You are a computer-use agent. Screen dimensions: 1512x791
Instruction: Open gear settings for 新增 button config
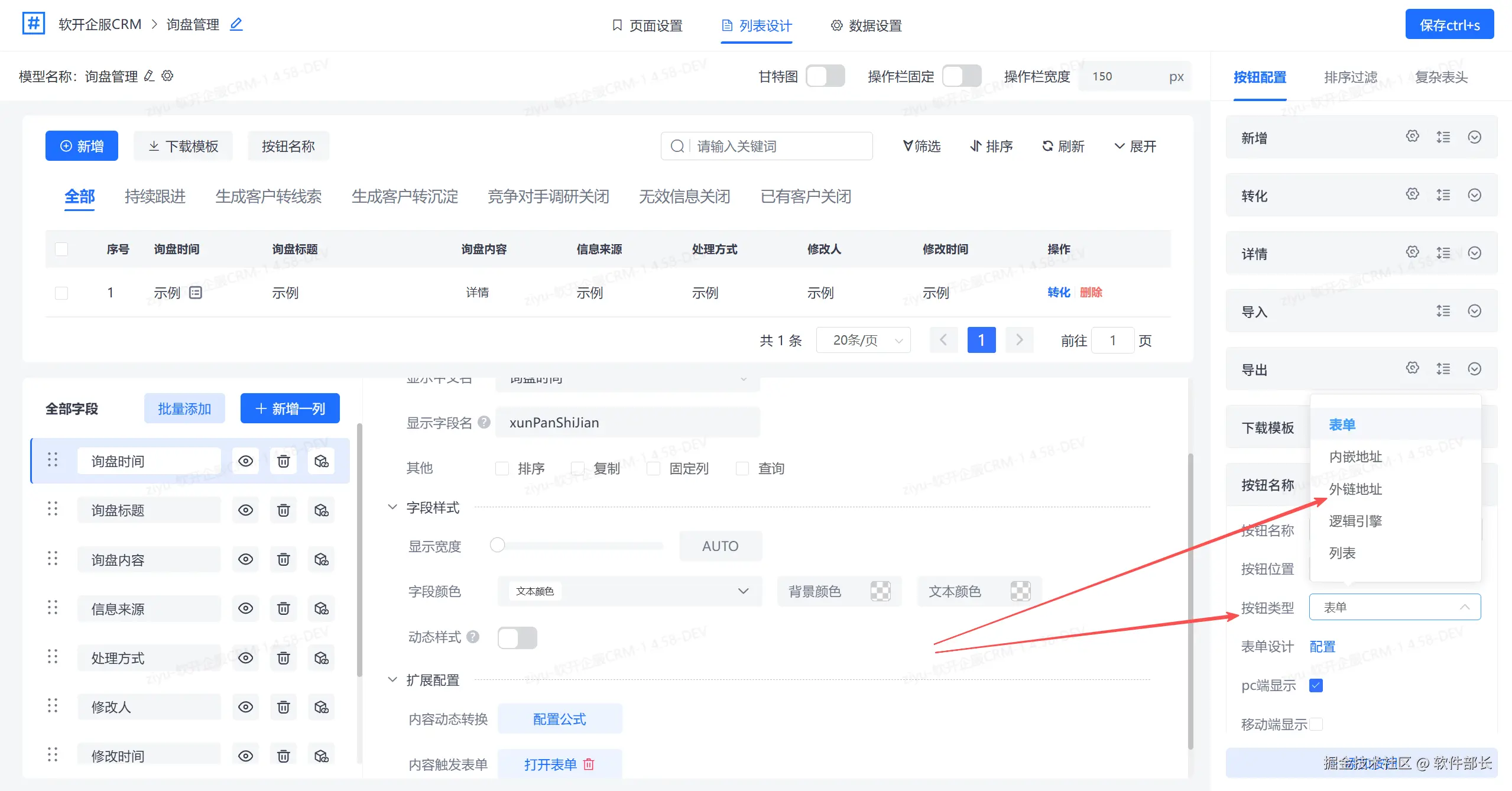pos(1412,137)
